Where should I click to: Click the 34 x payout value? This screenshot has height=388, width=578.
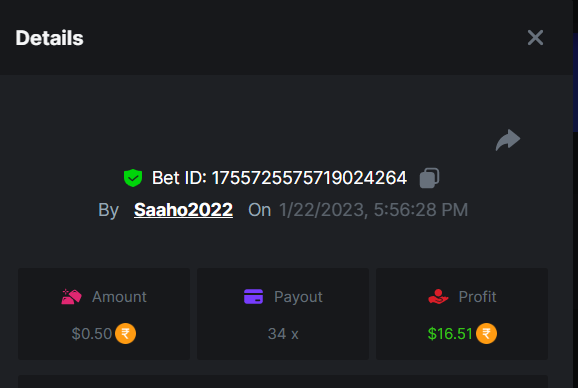[x=283, y=334]
